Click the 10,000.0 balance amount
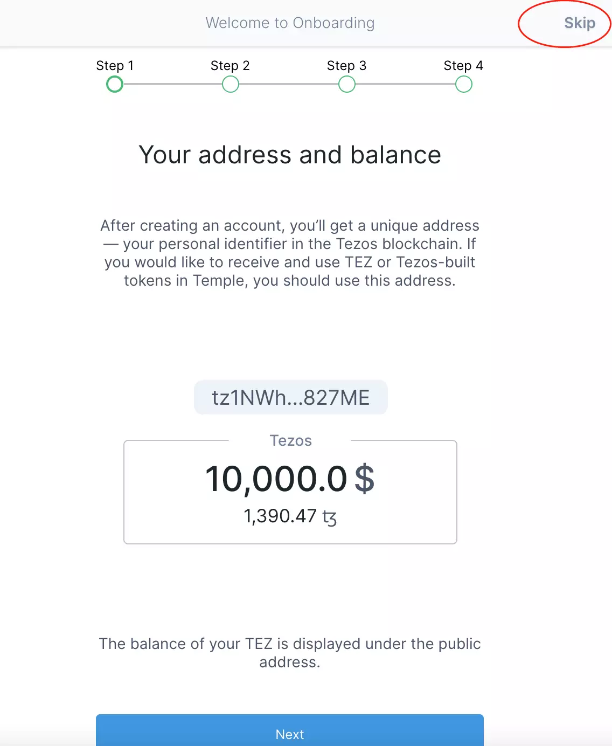 pyautogui.click(x=276, y=480)
